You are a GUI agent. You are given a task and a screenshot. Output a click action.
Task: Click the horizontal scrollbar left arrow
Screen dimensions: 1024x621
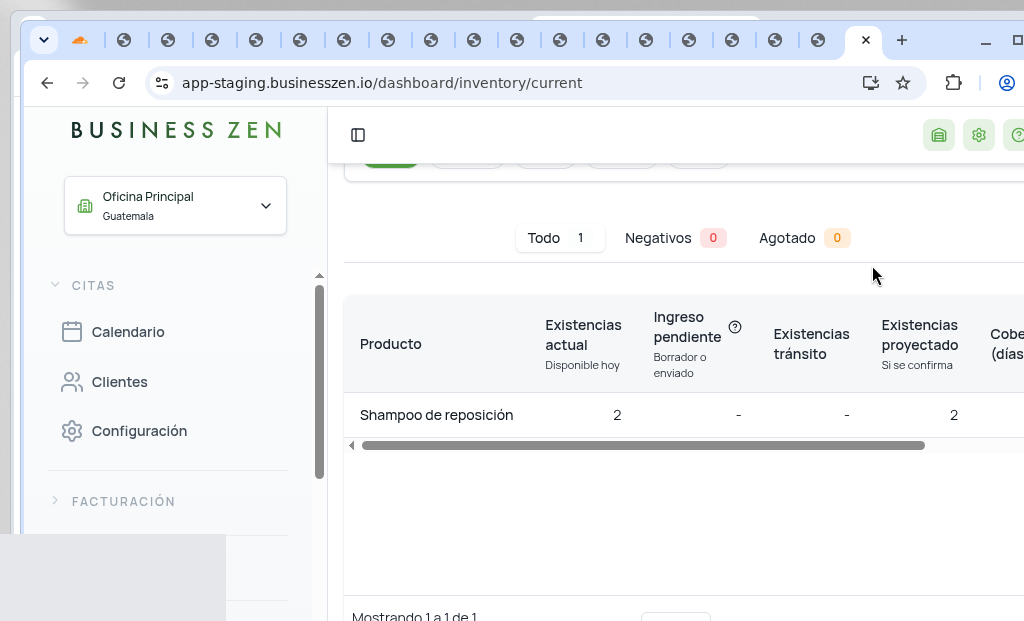click(x=352, y=445)
